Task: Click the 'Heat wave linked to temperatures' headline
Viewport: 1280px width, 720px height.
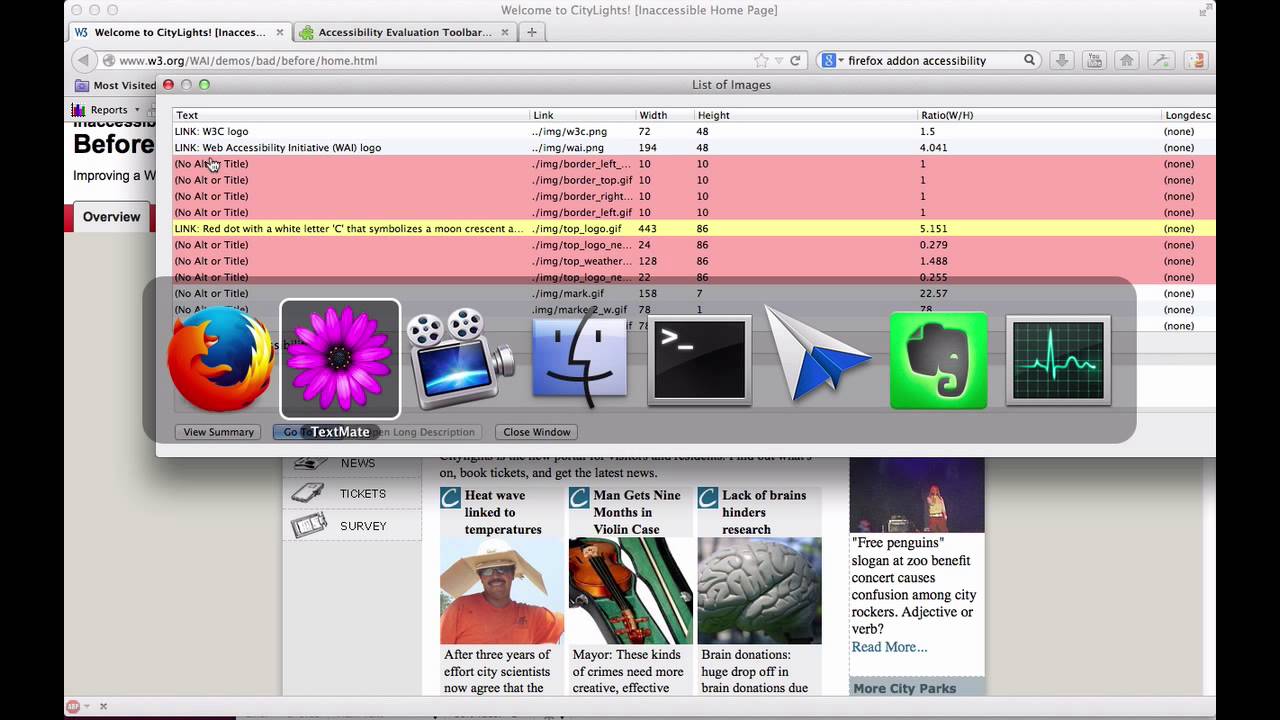Action: click(x=503, y=512)
